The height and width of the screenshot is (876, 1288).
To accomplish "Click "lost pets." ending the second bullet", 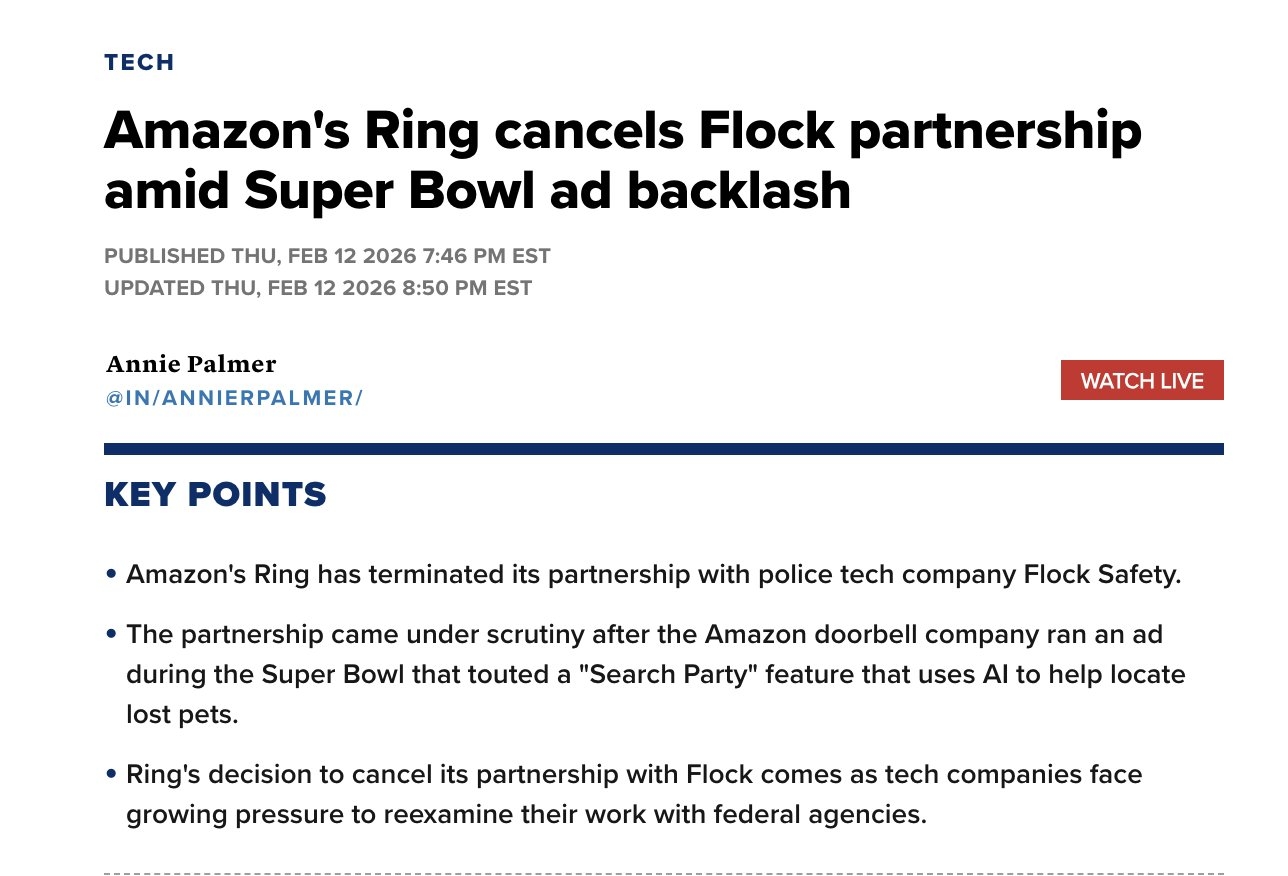I will (x=182, y=715).
